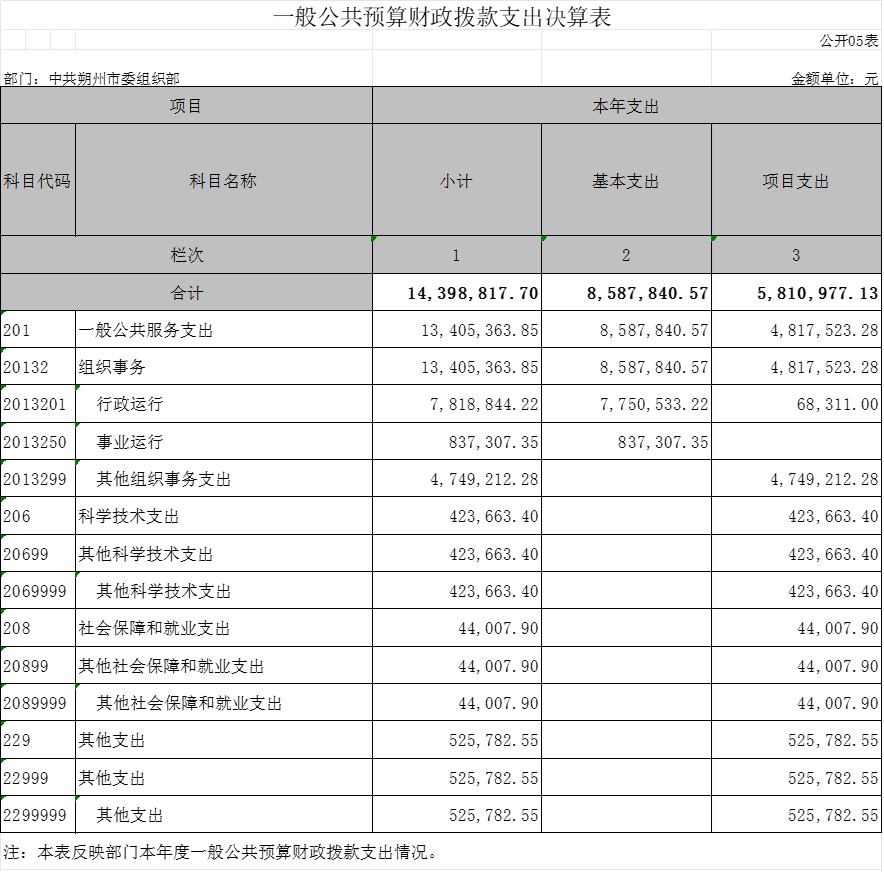Click code cell 2069999
This screenshot has height=872, width=884.
pos(38,591)
